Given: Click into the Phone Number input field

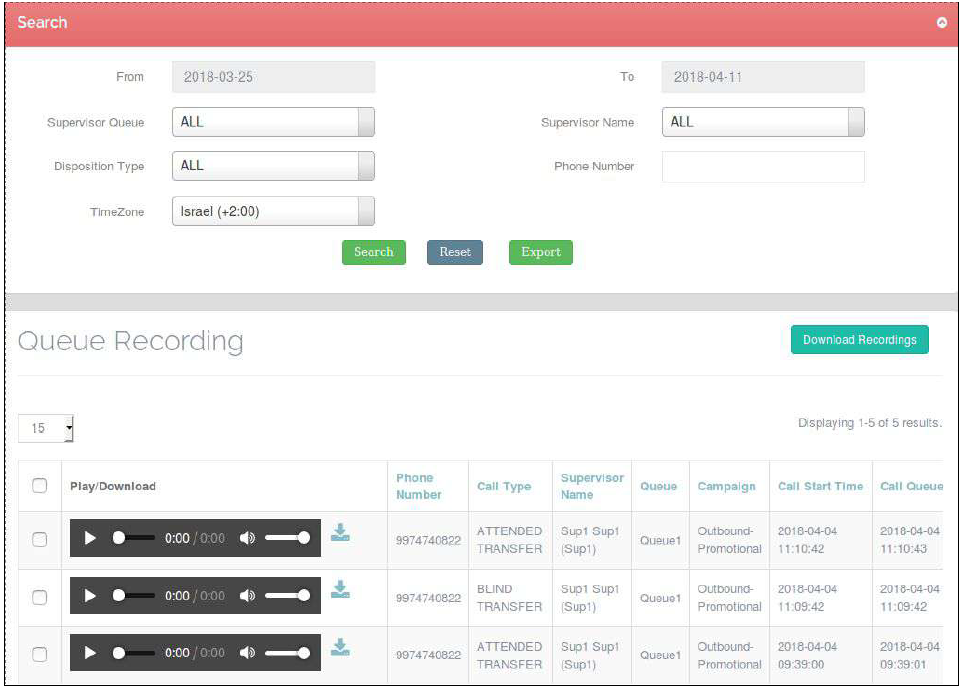Looking at the screenshot, I should 762,167.
